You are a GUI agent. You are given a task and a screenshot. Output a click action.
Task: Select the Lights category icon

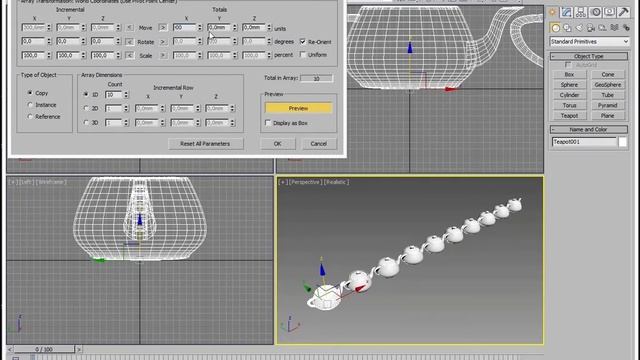pyautogui.click(x=579, y=28)
